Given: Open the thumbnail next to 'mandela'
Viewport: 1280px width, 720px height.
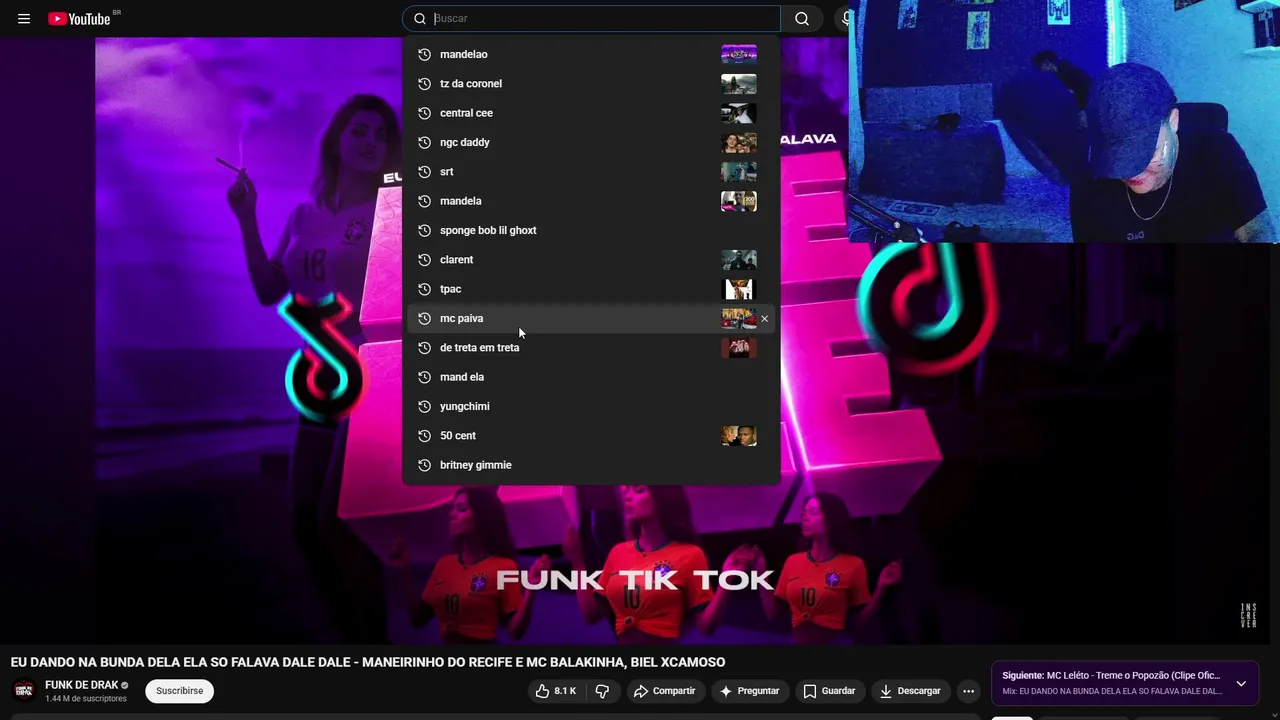Looking at the screenshot, I should click(739, 201).
